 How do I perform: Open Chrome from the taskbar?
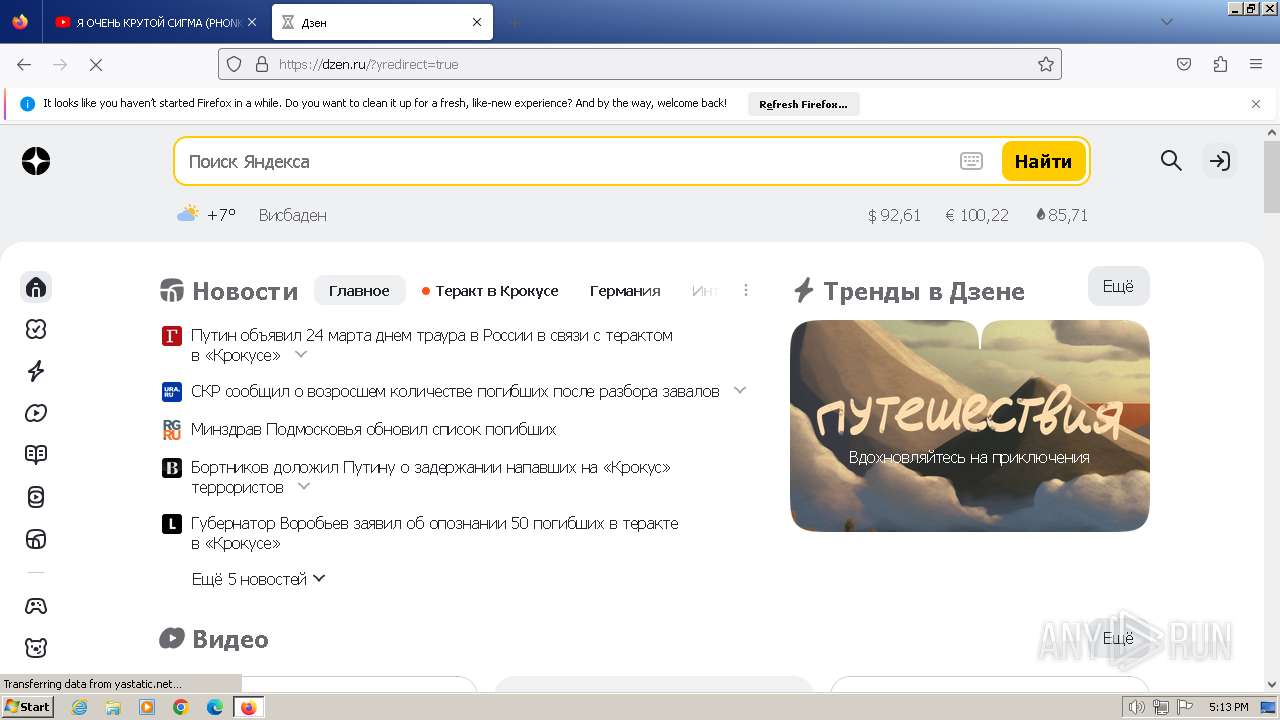click(x=181, y=707)
